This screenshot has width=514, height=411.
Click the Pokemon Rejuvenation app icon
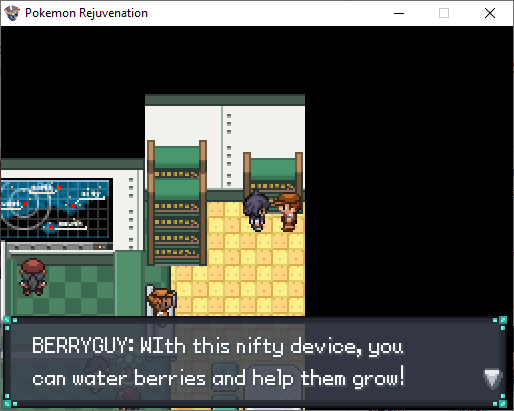point(12,13)
